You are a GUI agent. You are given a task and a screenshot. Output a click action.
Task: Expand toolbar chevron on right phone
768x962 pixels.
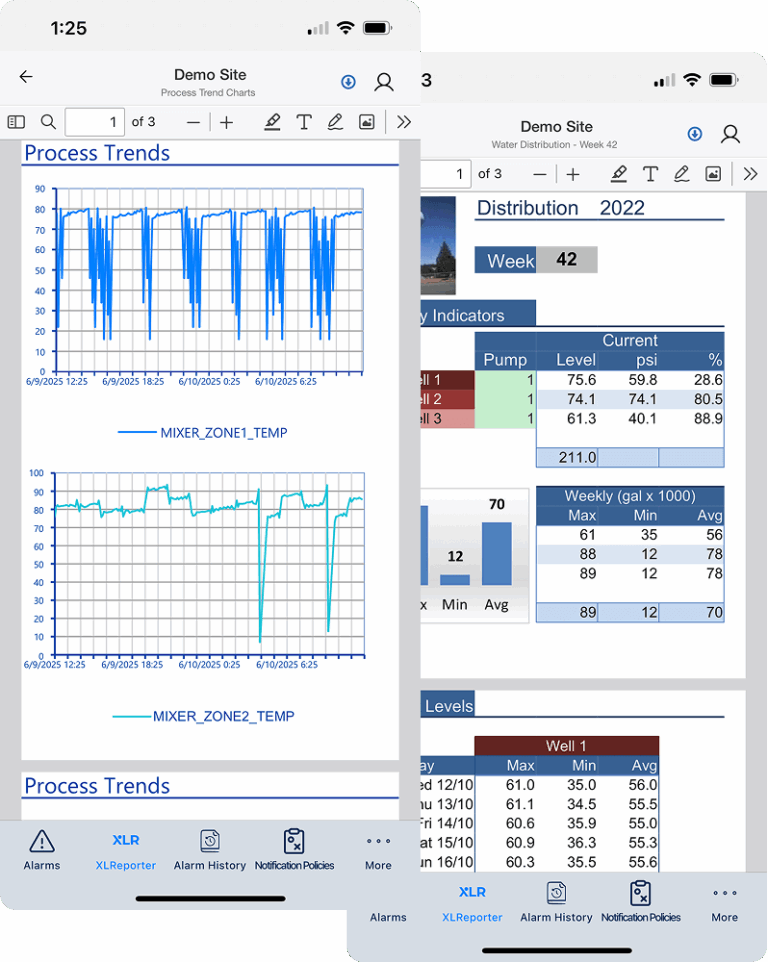(x=750, y=174)
